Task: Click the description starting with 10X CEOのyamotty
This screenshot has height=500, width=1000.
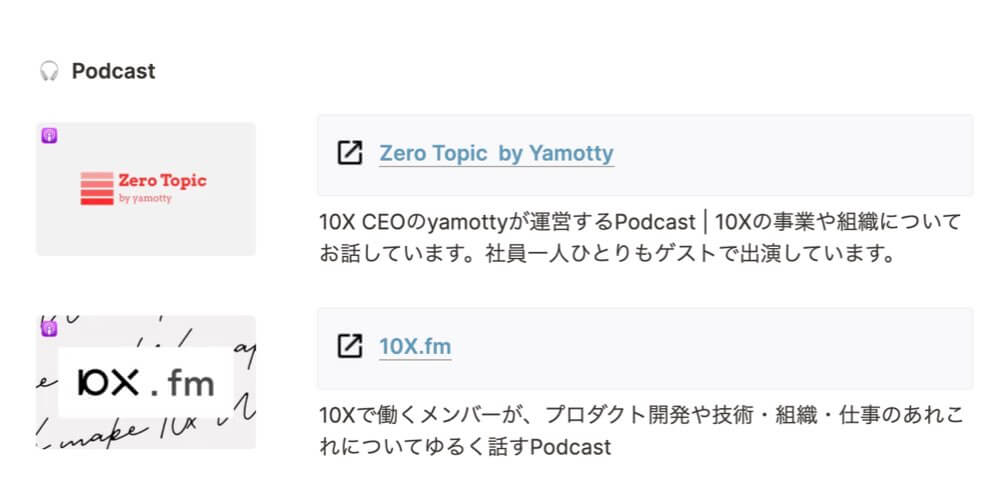Action: pyautogui.click(x=640, y=239)
